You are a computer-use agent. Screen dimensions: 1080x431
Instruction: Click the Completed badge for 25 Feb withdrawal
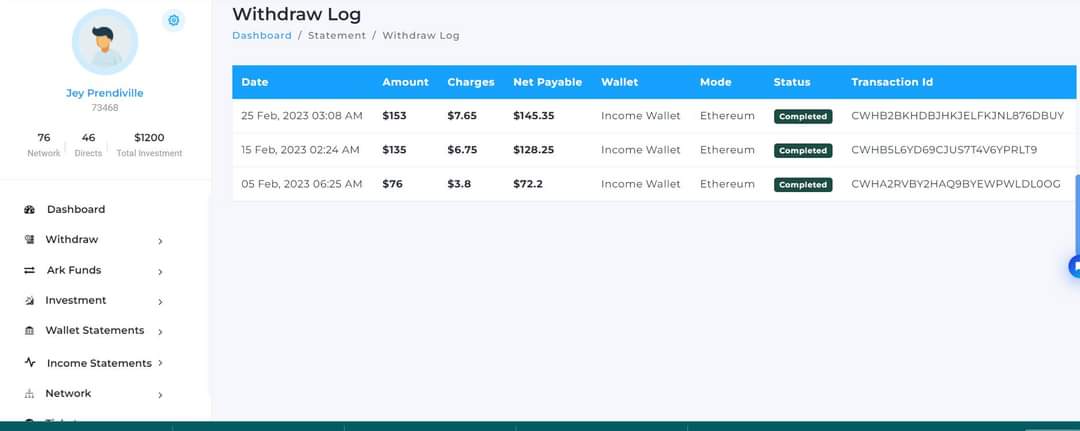(x=803, y=116)
